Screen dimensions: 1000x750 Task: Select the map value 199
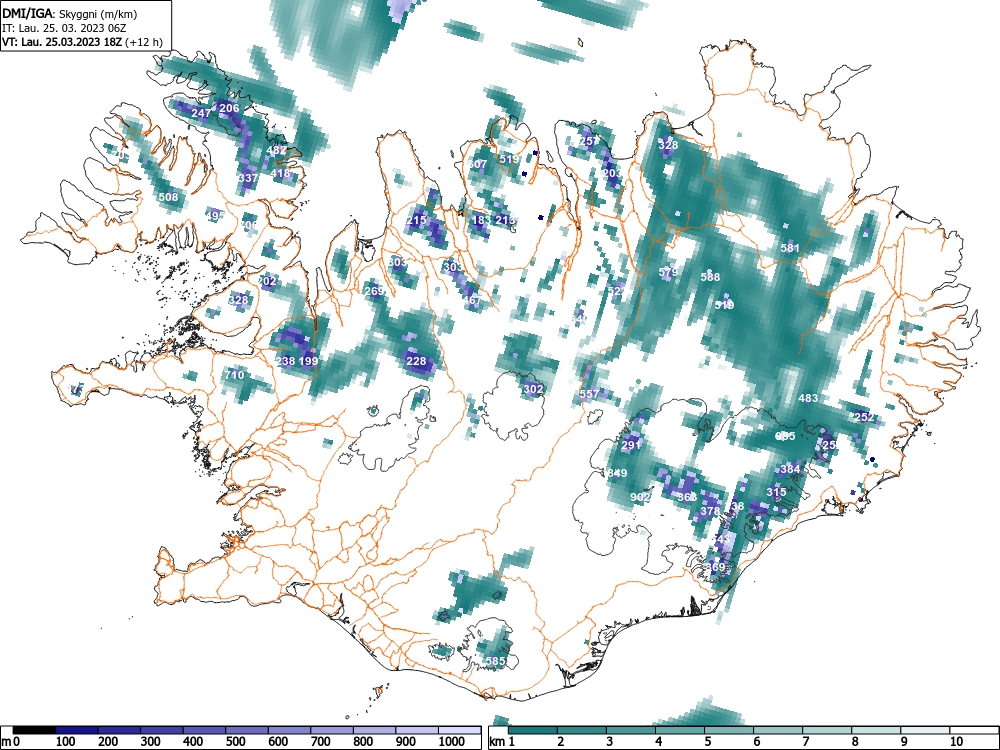(x=308, y=361)
